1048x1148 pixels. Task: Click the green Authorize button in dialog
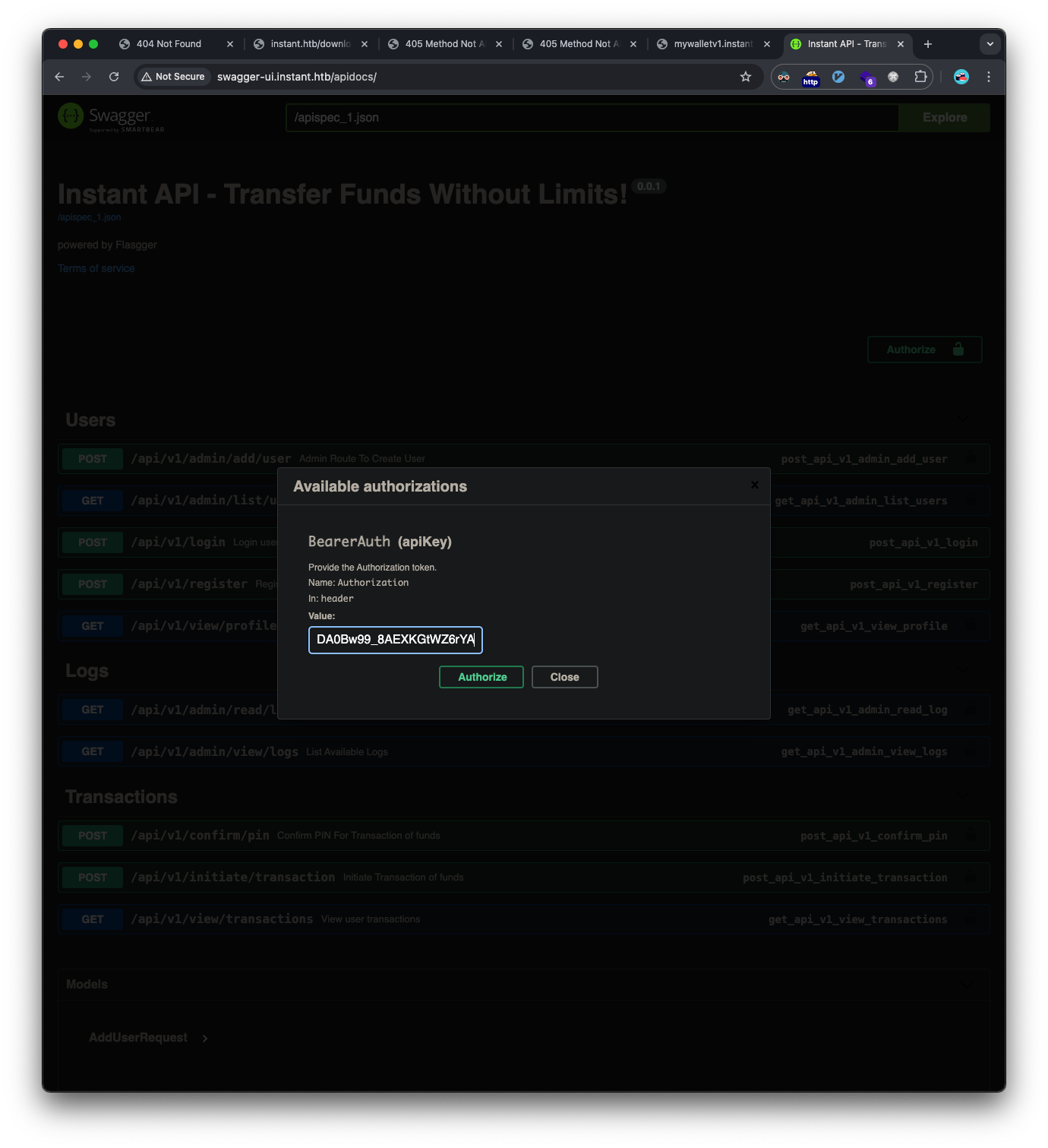coord(481,677)
